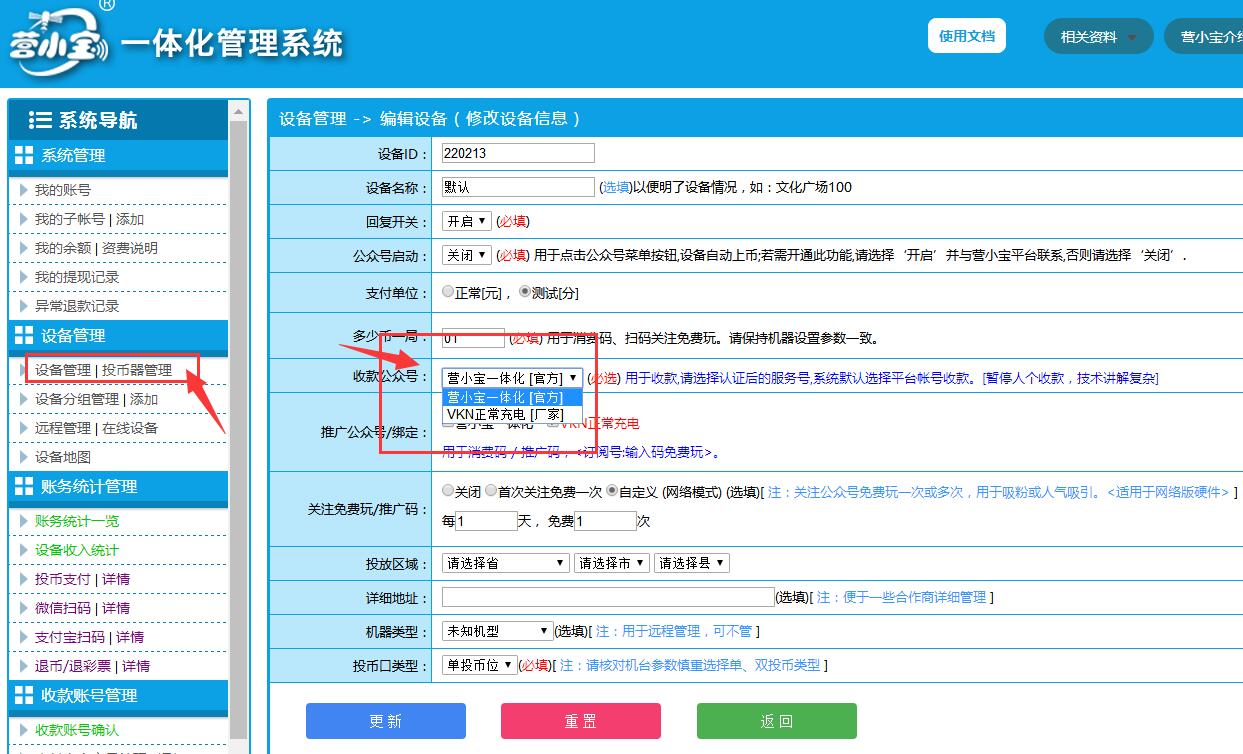Click the 设备ID input field
1243x754 pixels.
[x=518, y=153]
